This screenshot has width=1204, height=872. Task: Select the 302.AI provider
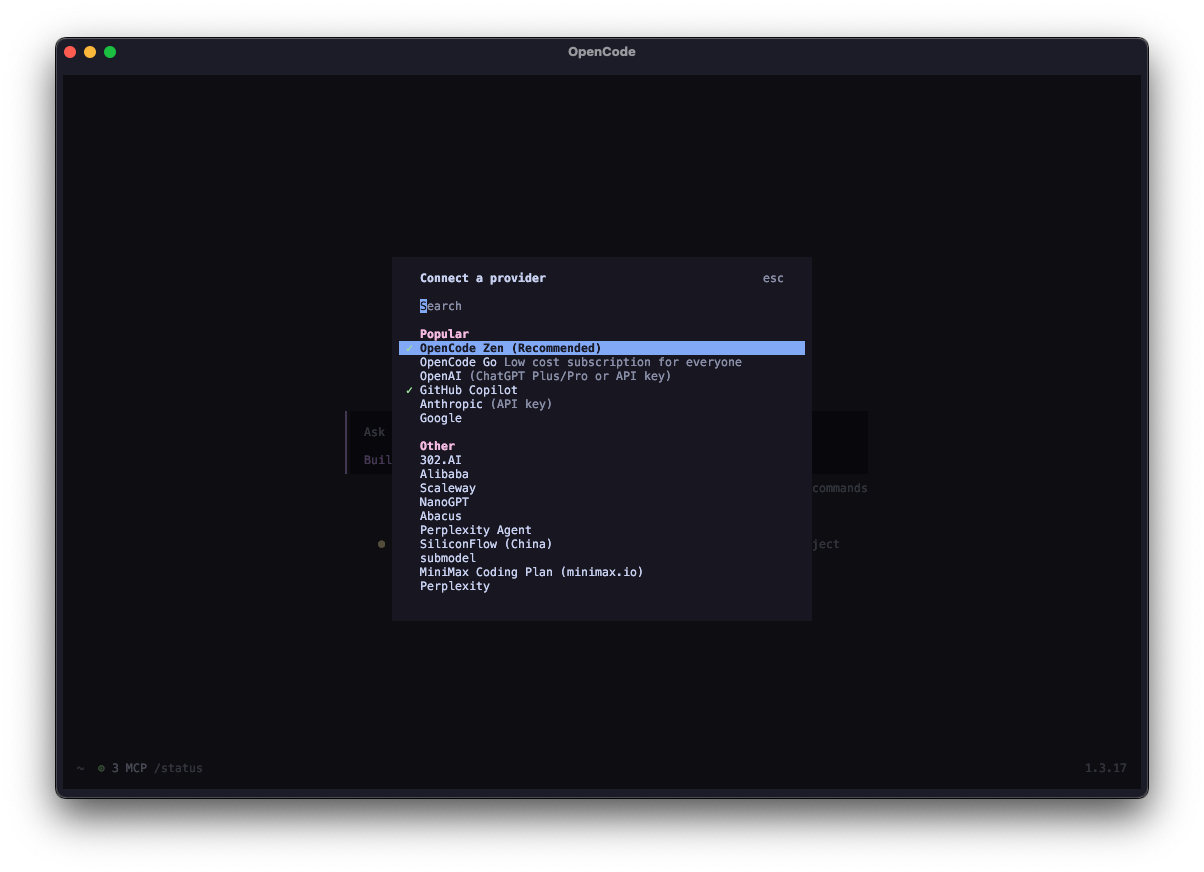(602, 460)
